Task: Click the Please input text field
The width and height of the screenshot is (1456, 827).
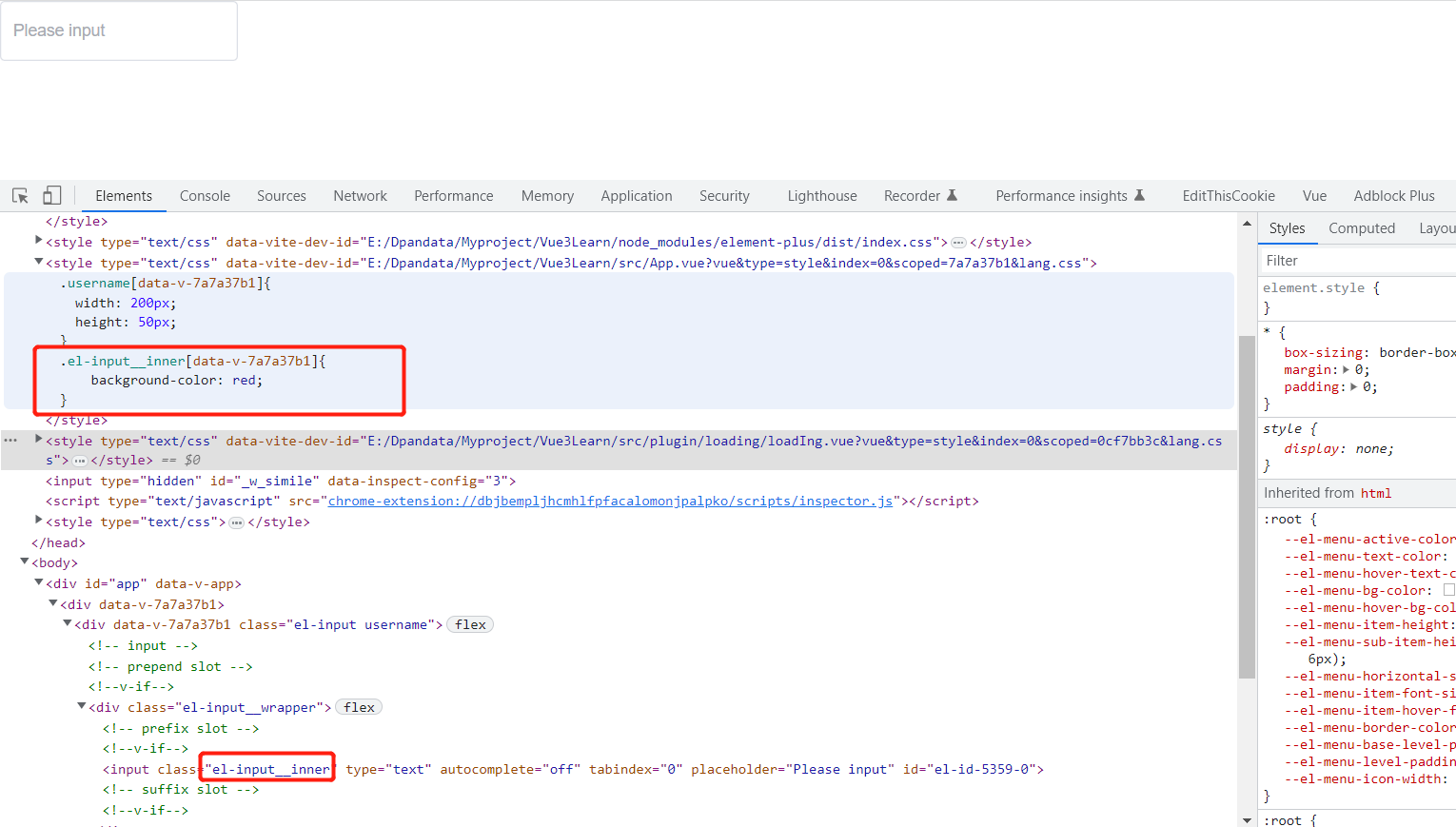Action: 118,30
